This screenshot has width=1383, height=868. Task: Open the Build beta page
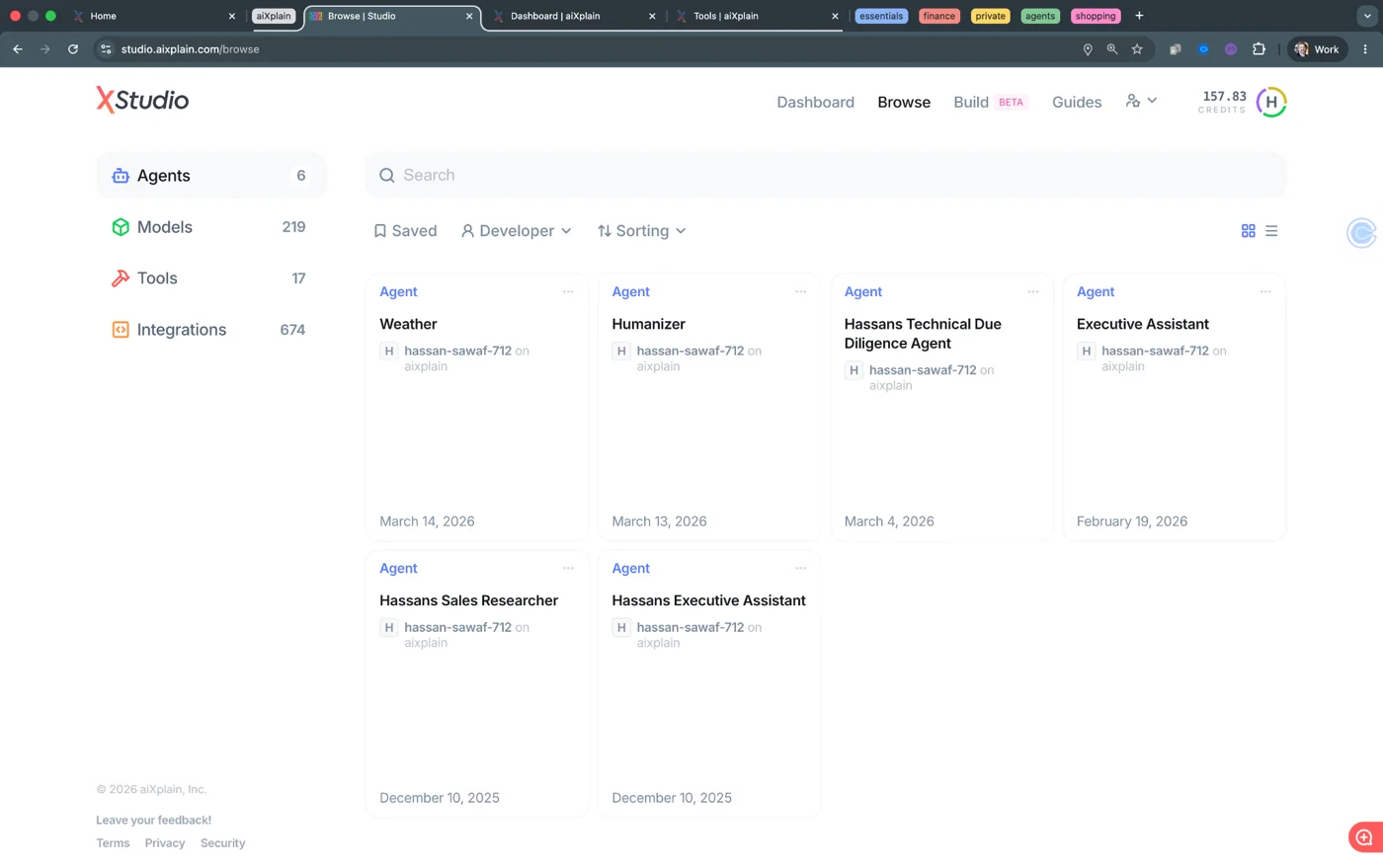click(990, 102)
